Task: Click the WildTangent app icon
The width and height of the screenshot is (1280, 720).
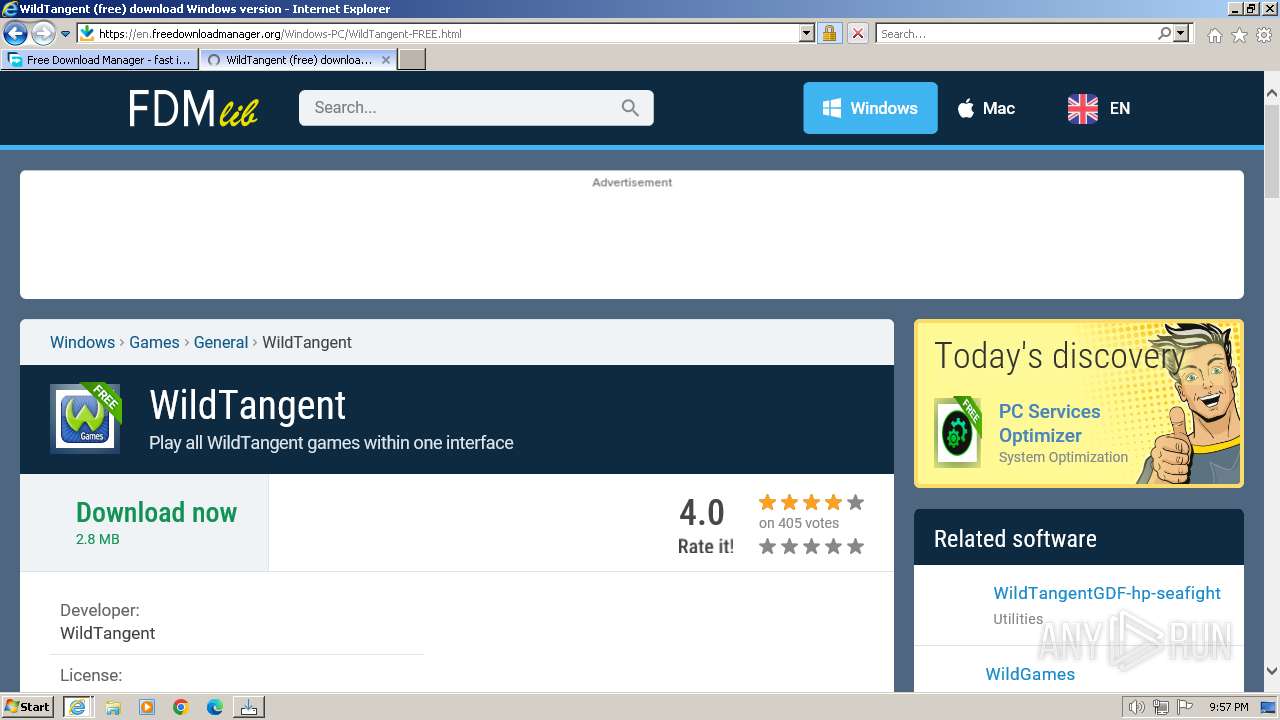Action: pos(85,418)
